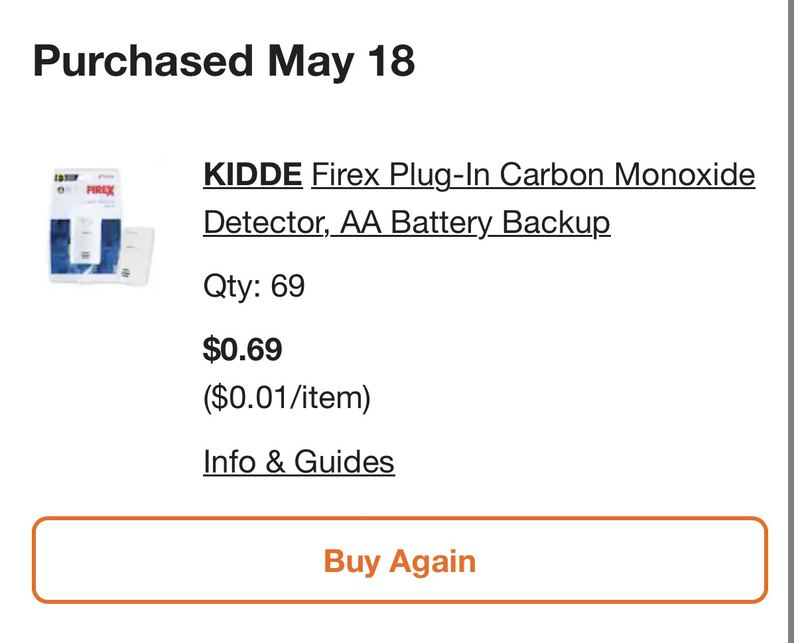800x643 pixels.
Task: Click the Detector, AA Battery Backup link text
Action: pyautogui.click(x=407, y=222)
